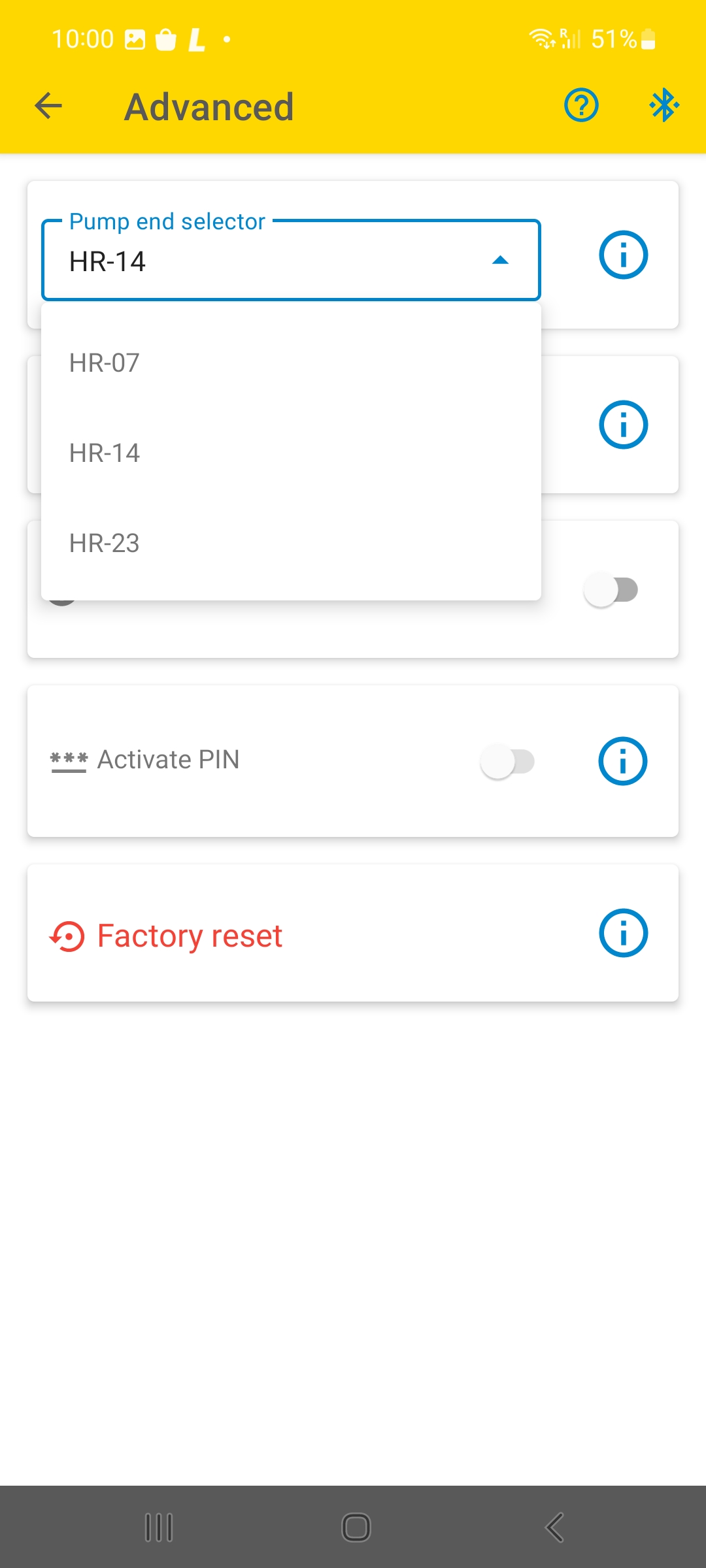Screen dimensions: 706x1568
Task: Tap the Android home button
Action: (x=356, y=1527)
